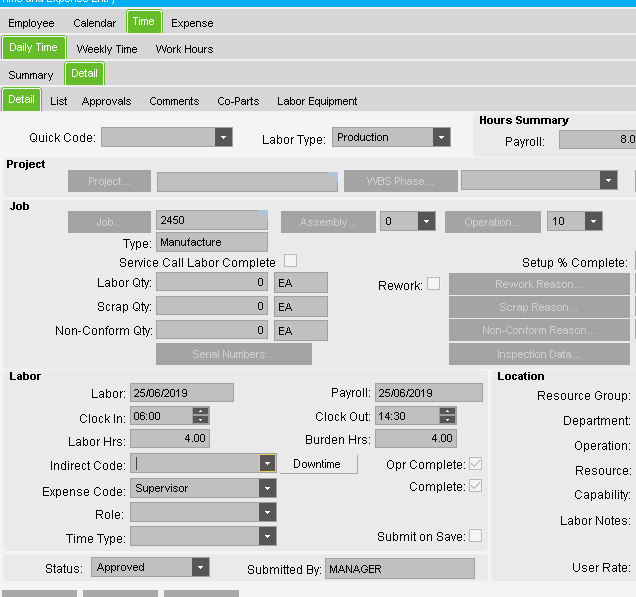Open the Comments sub-tab
636x597 pixels.
tap(174, 101)
